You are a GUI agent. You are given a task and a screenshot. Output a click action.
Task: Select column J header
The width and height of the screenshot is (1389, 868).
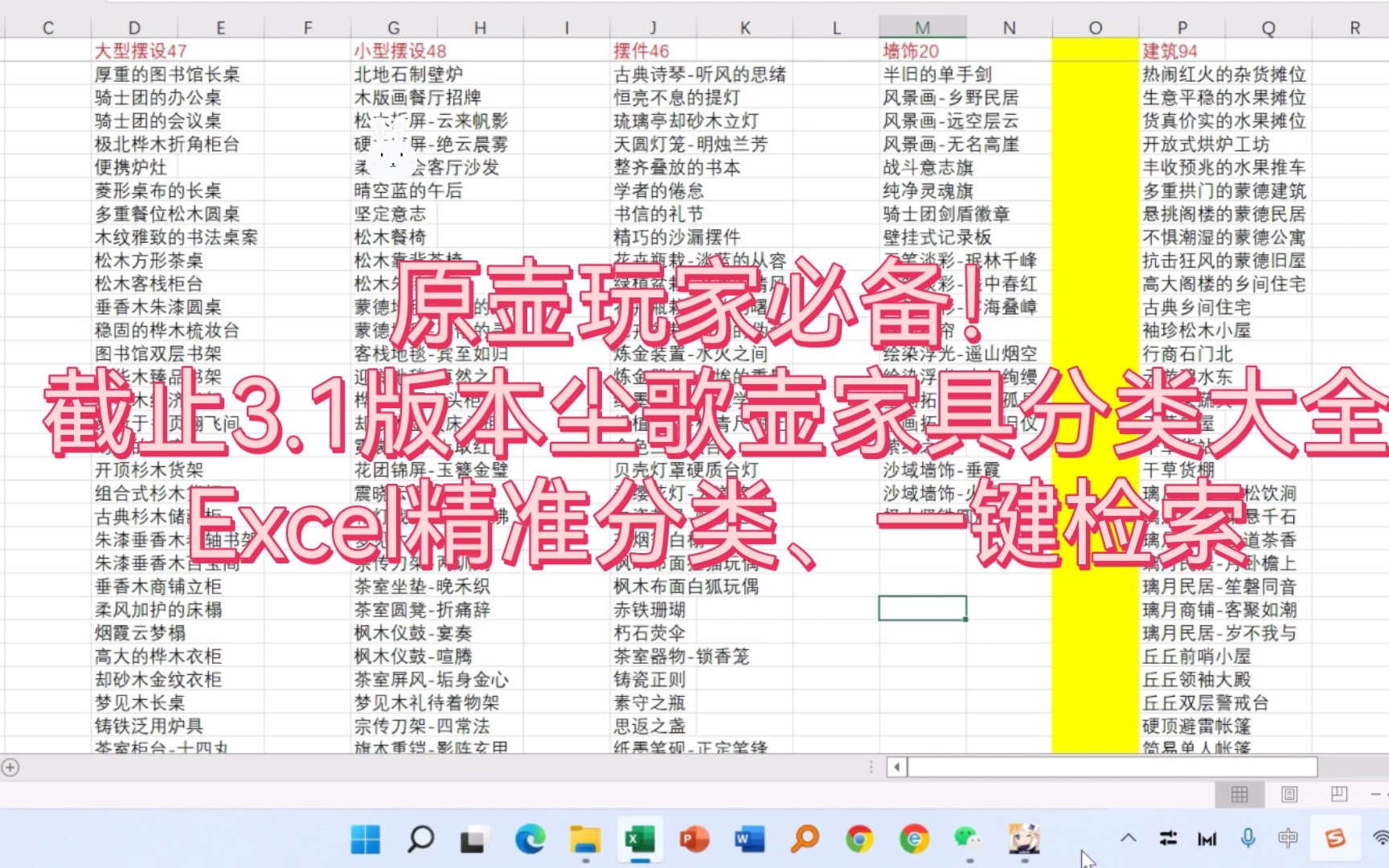(x=654, y=28)
